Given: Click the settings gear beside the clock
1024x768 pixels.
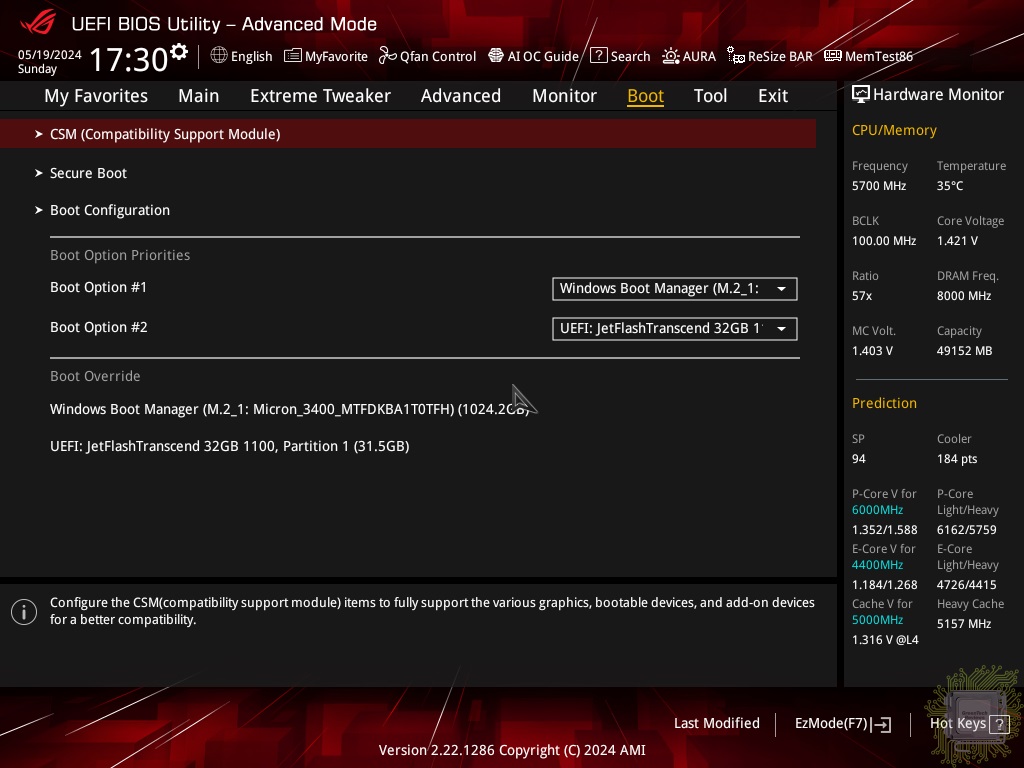Looking at the screenshot, I should pos(179,51).
